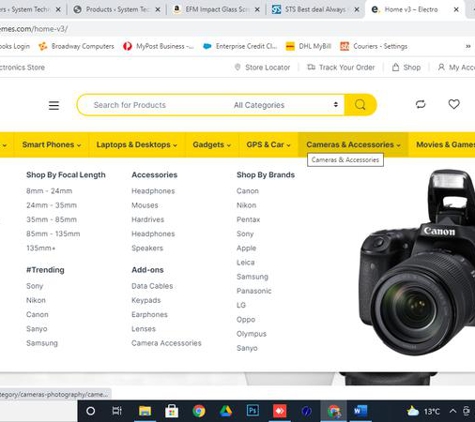Open Hardrives under Accessories

(x=148, y=220)
